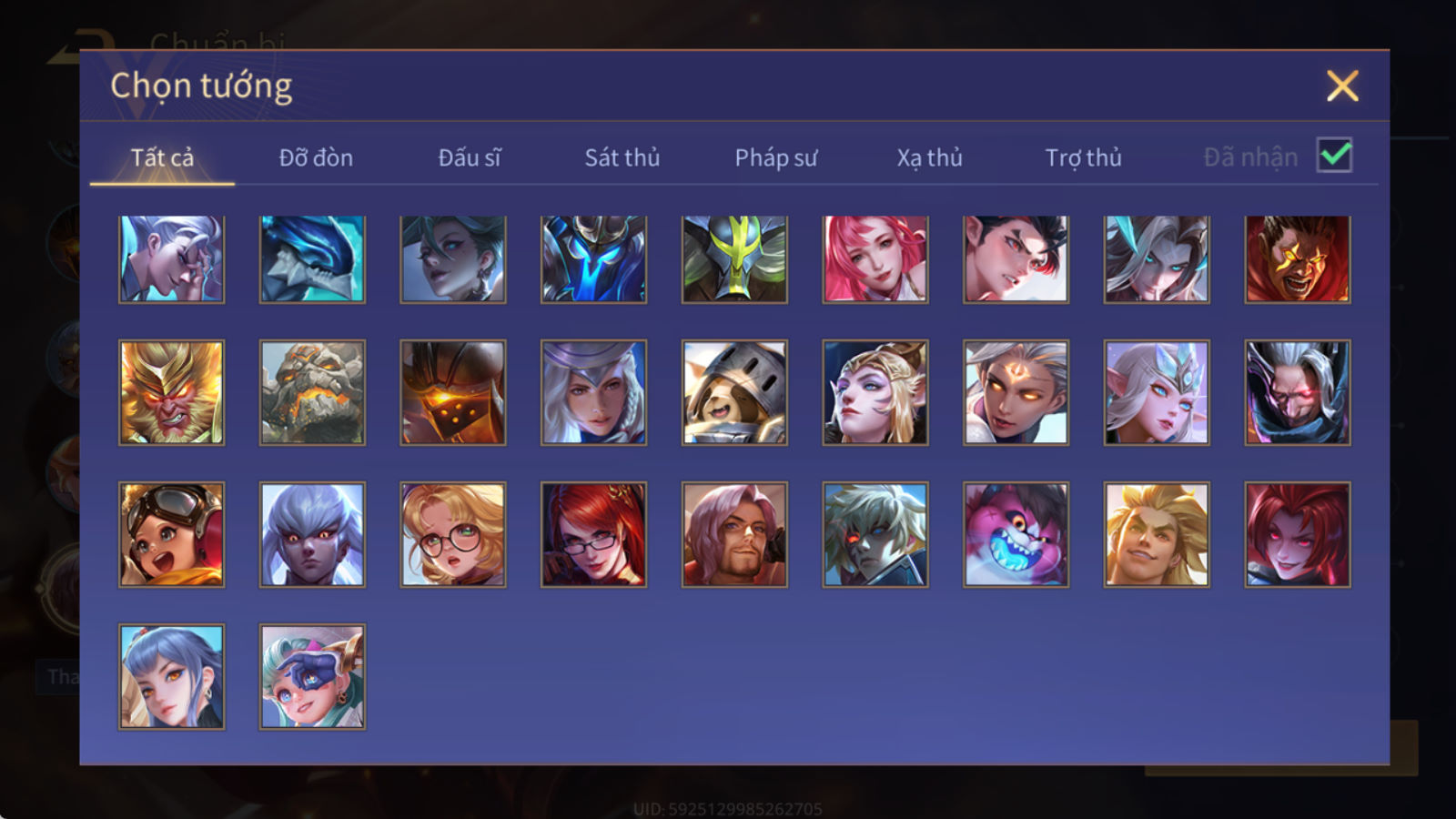This screenshot has height=819, width=1456.
Task: Select the blonde girl with round glasses
Action: click(453, 534)
